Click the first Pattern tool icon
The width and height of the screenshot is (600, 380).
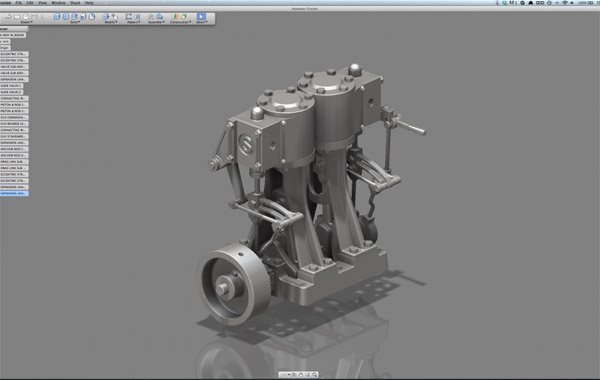(129, 16)
